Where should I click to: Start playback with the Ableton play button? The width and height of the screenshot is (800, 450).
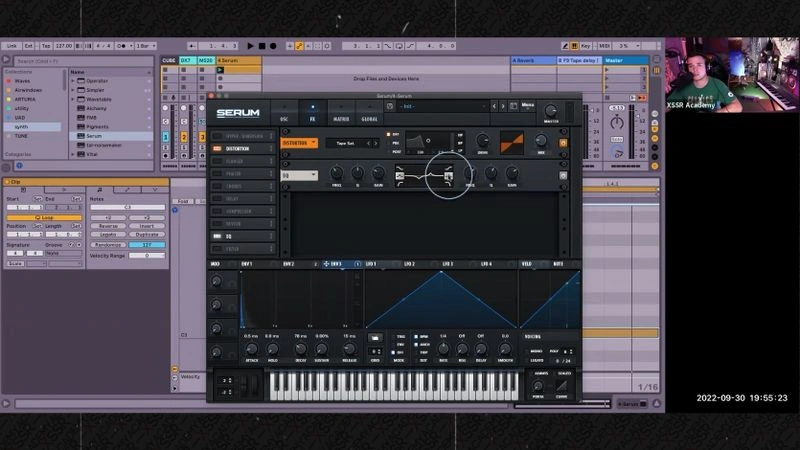(251, 46)
